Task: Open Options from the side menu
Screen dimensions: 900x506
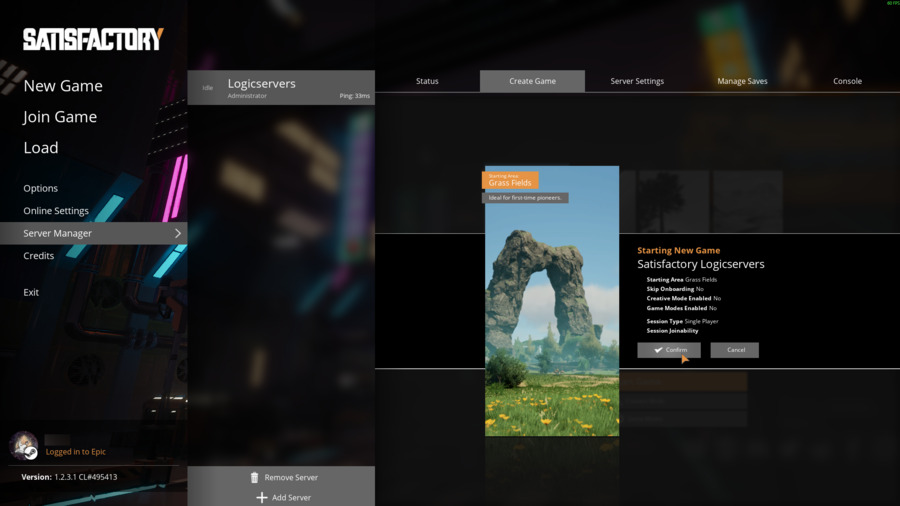Action: coord(40,188)
